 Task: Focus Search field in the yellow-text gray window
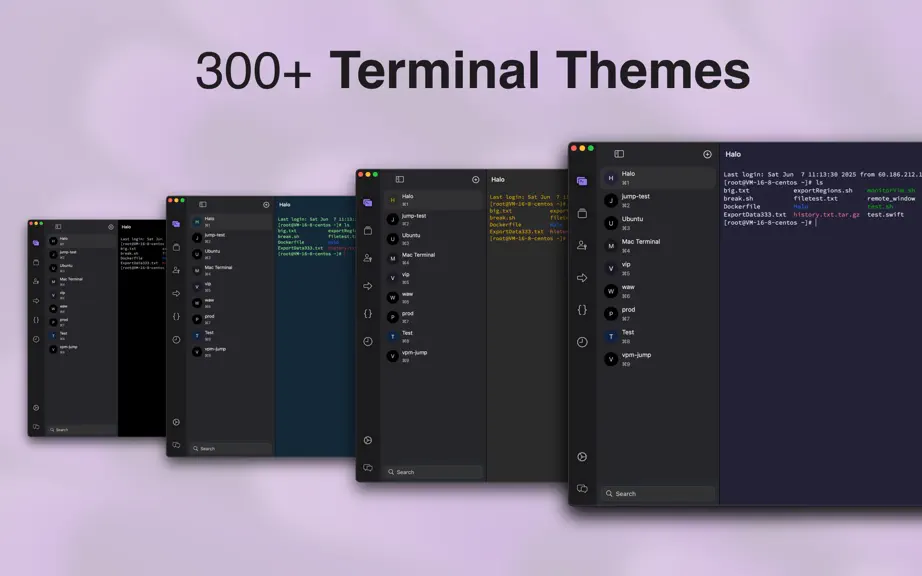433,472
